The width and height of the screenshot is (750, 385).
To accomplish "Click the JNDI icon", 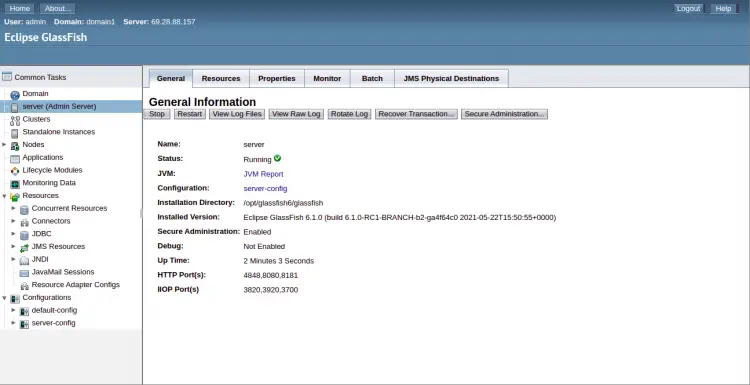I will [x=24, y=260].
